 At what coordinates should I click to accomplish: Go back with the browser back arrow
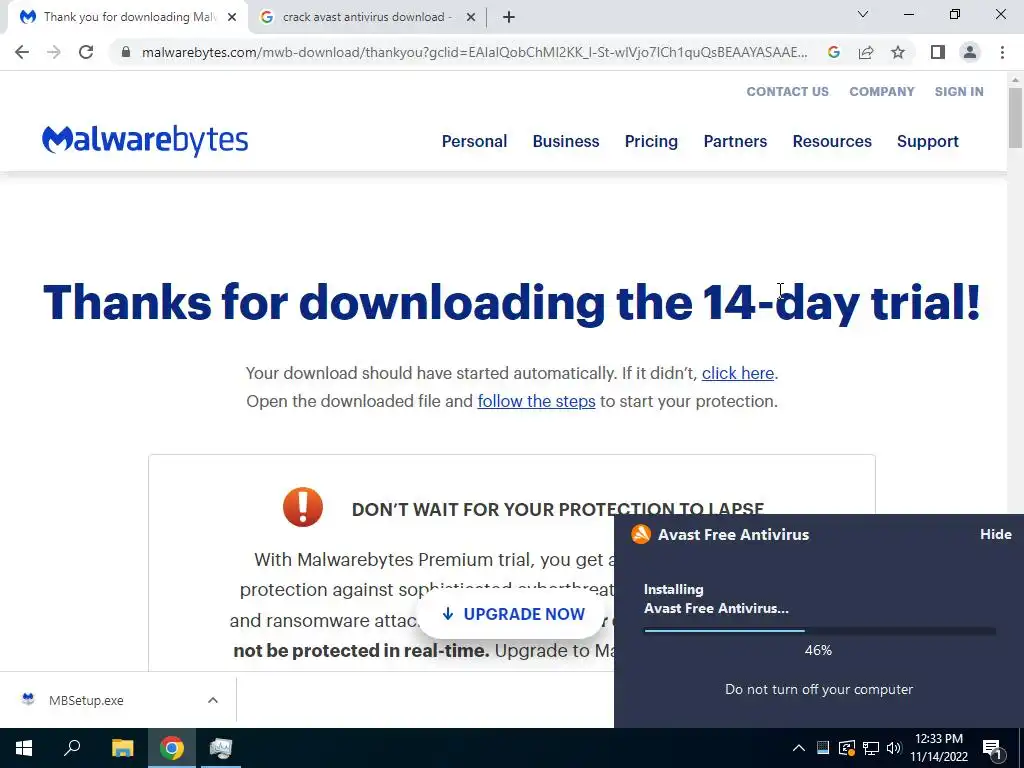22,52
